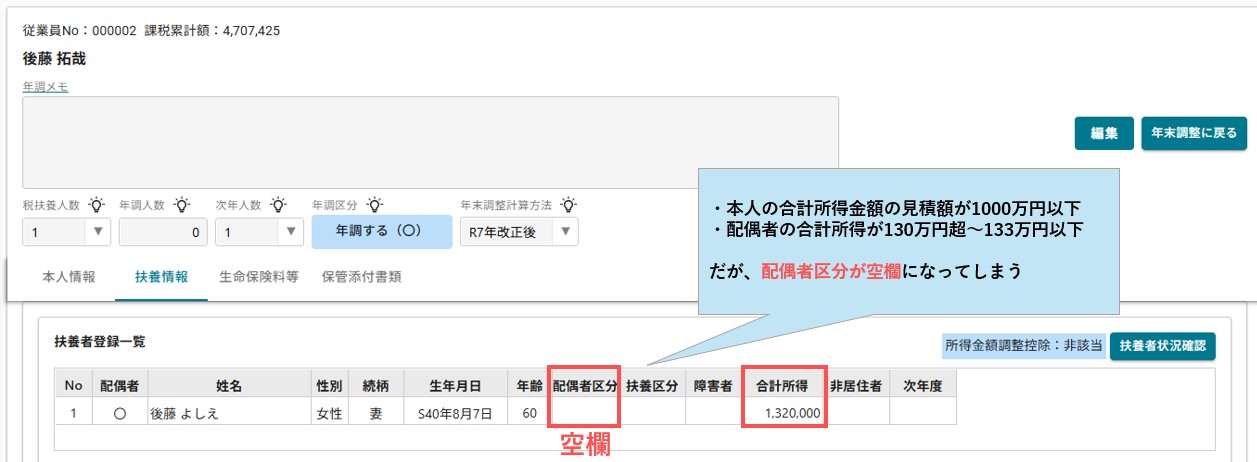This screenshot has width=1257, height=462.
Task: Click the employee name 後藤 拓哉
Action: 54,59
